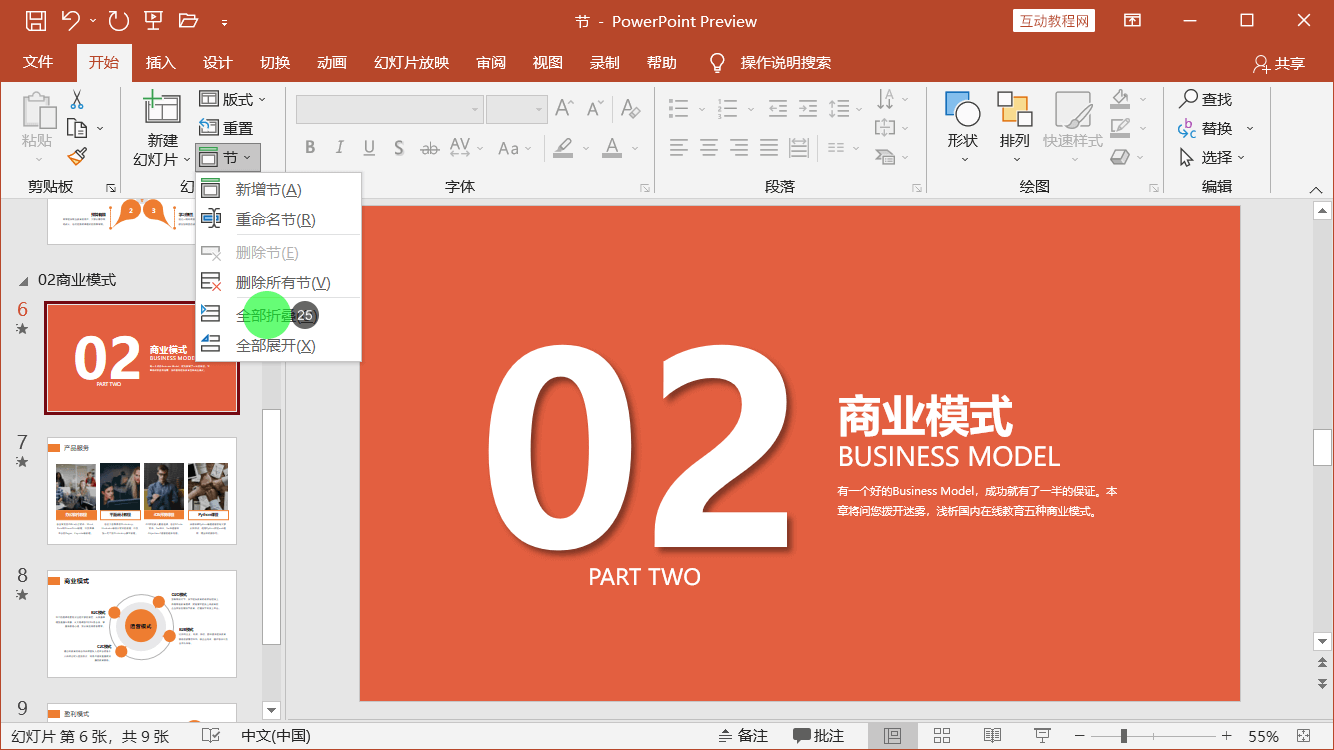The width and height of the screenshot is (1334, 750).
Task: Open font size combo box
Action: pyautogui.click(x=516, y=109)
